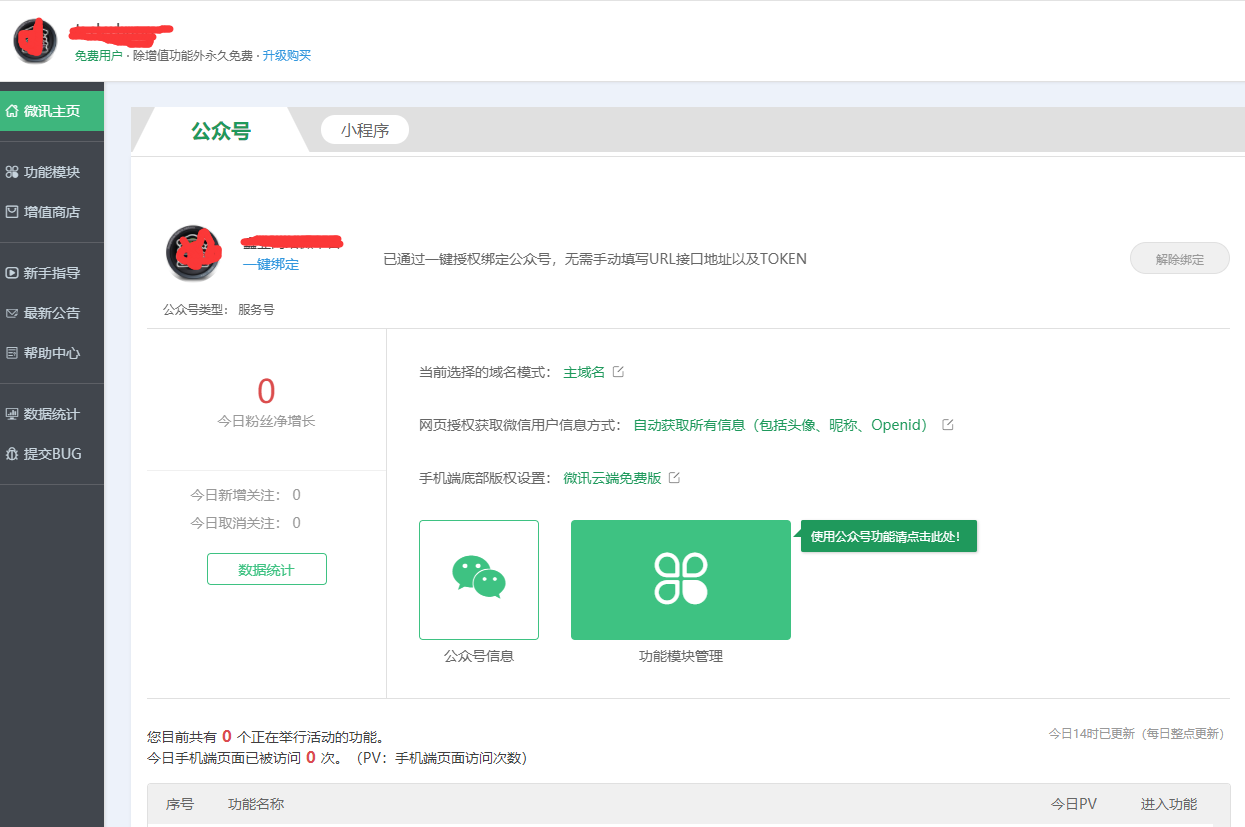Click the green outlined 数据统计 button

point(266,570)
